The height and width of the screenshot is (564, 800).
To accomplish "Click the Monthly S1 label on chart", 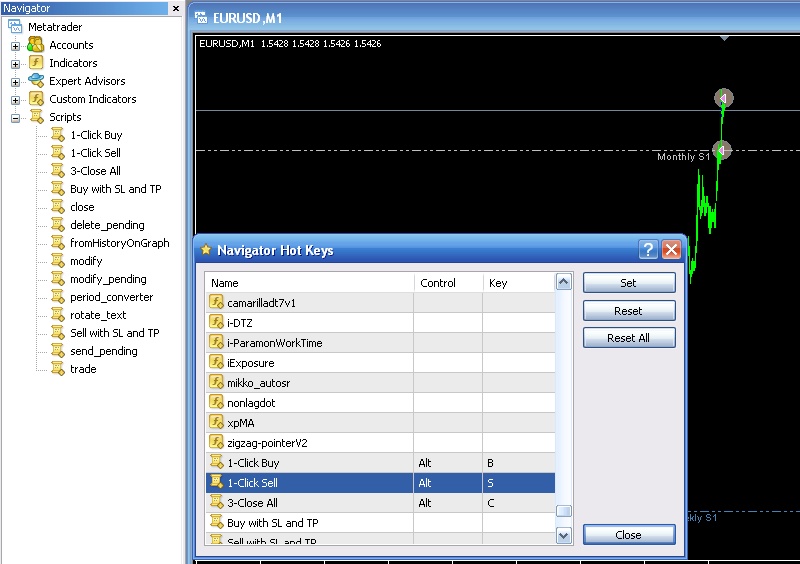I will (x=683, y=157).
